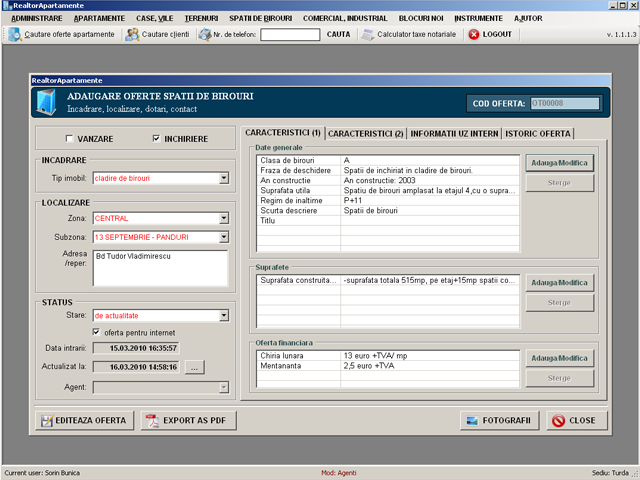Enable the VANZARE checkbox
Screen dimensions: 640x480
(70, 139)
